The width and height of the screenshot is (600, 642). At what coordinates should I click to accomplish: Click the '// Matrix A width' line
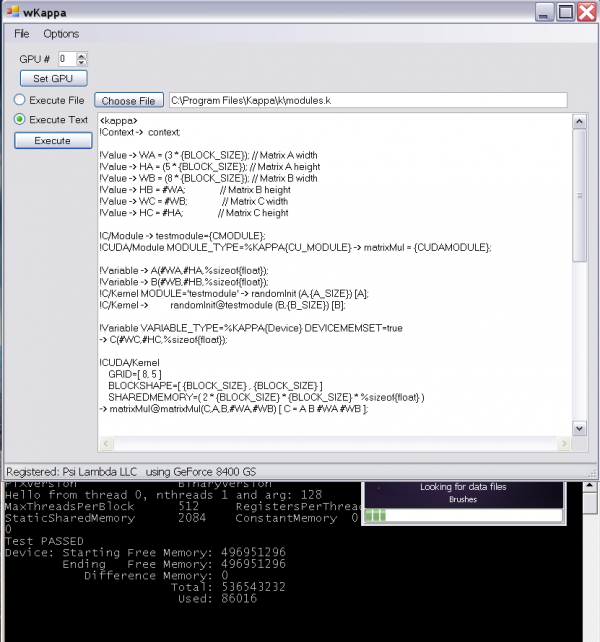[208, 155]
